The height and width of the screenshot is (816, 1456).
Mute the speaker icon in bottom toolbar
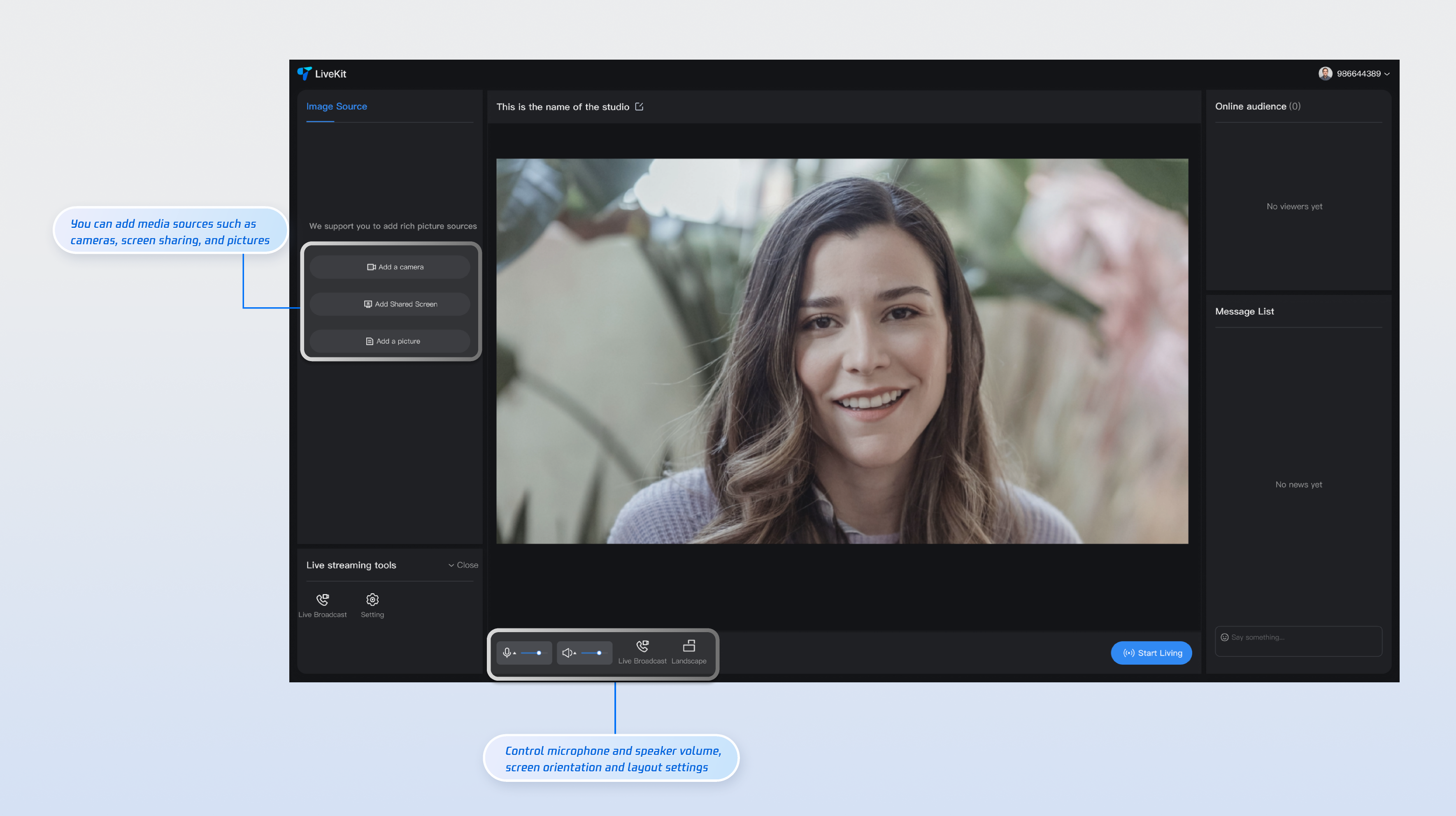coord(566,653)
